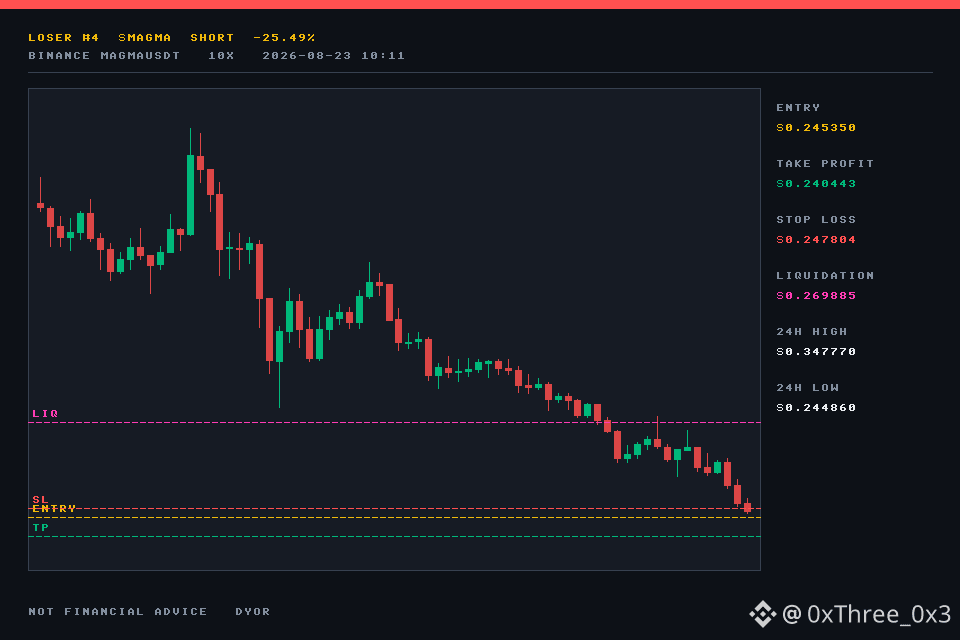Click the tallest green candle on chart
The image size is (960, 640).
pos(190,195)
